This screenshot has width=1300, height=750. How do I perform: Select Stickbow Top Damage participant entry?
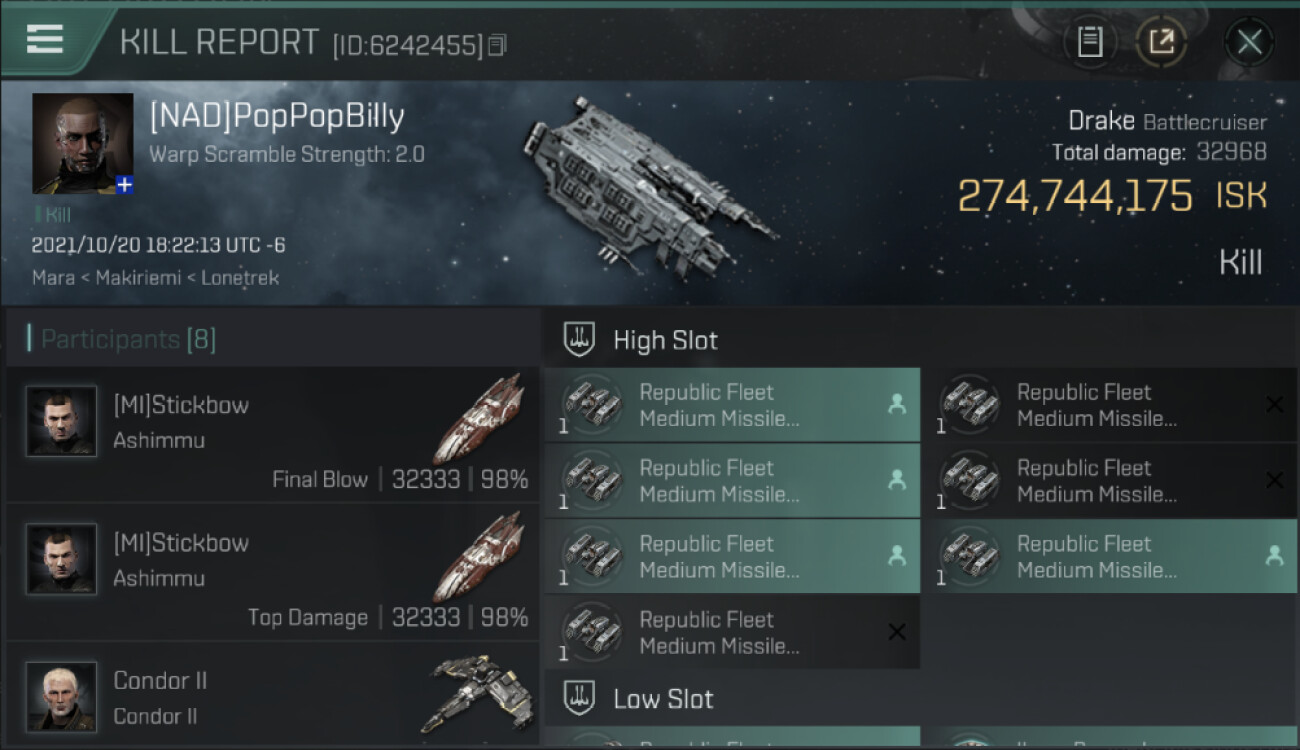point(272,574)
